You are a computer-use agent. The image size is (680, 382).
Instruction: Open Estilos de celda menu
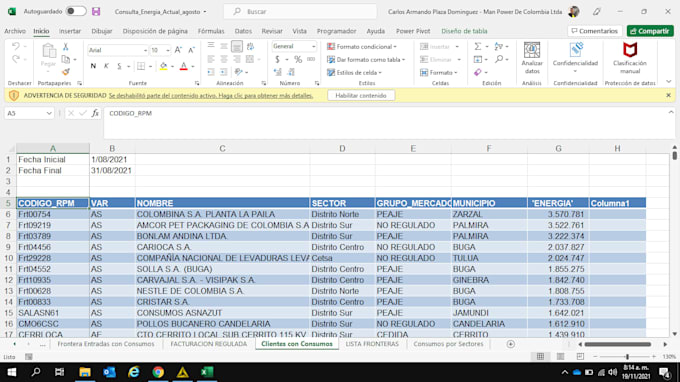pos(354,72)
